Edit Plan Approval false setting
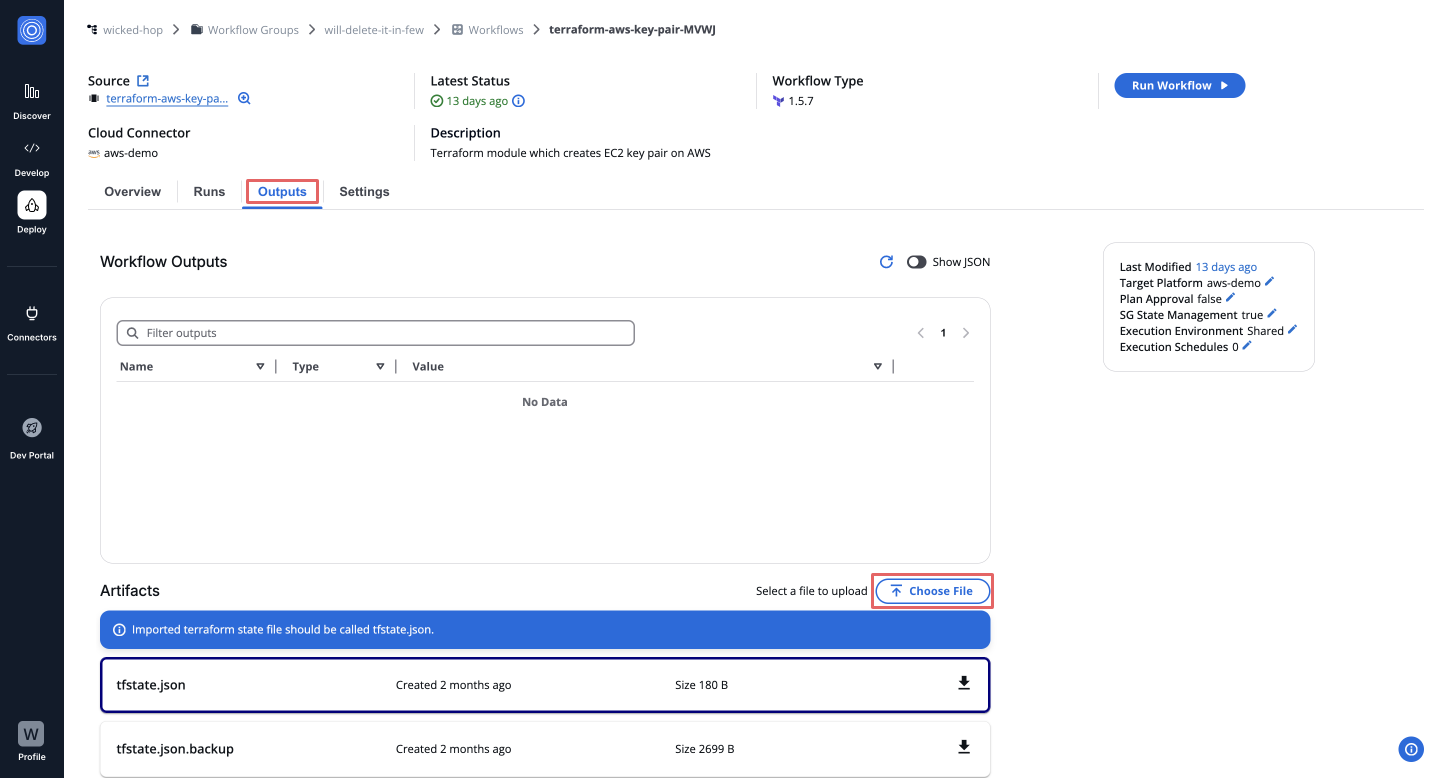1440x778 pixels. 1231,298
